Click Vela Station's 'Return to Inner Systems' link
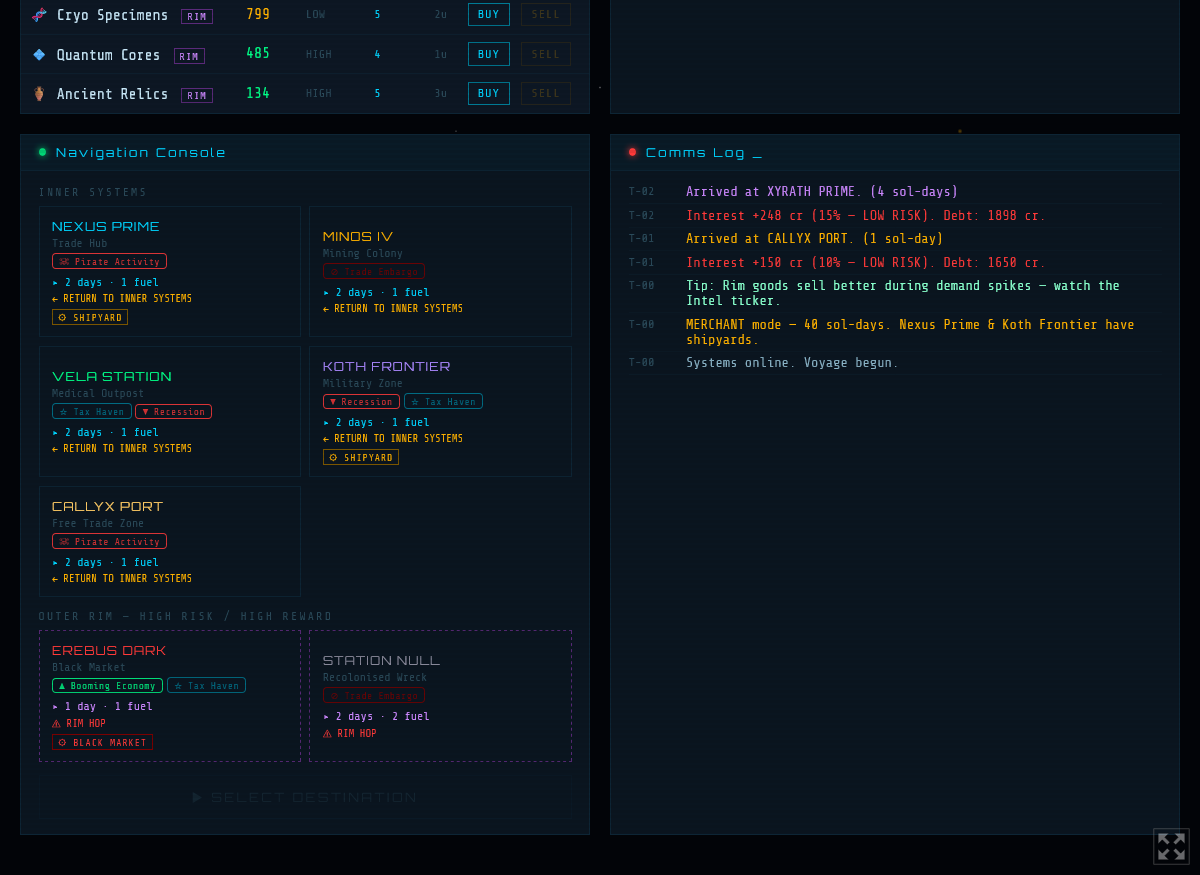Image resolution: width=1200 pixels, height=875 pixels. pos(122,449)
